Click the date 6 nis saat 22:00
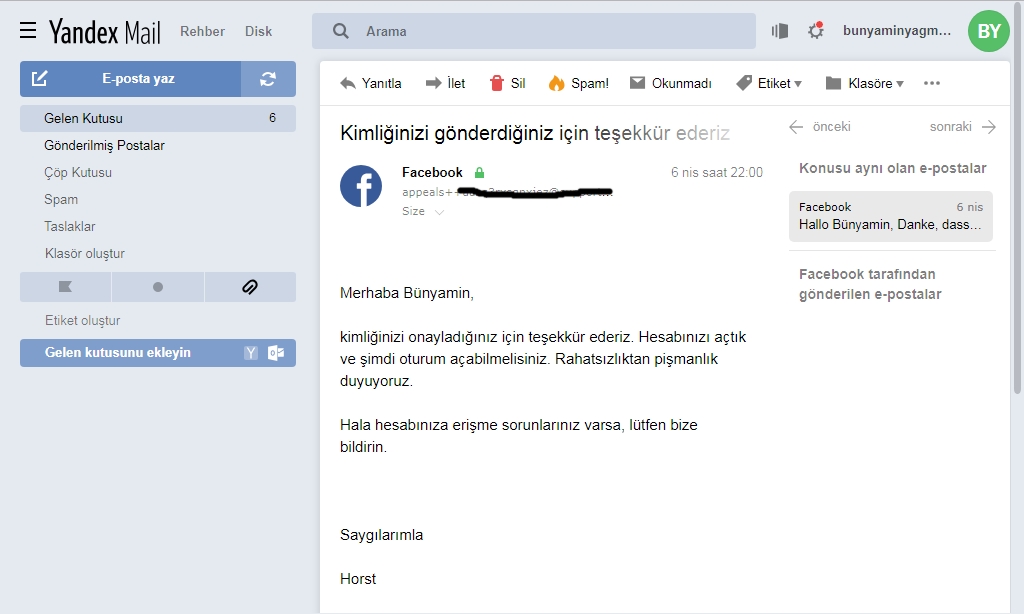The image size is (1024, 614). (x=717, y=172)
